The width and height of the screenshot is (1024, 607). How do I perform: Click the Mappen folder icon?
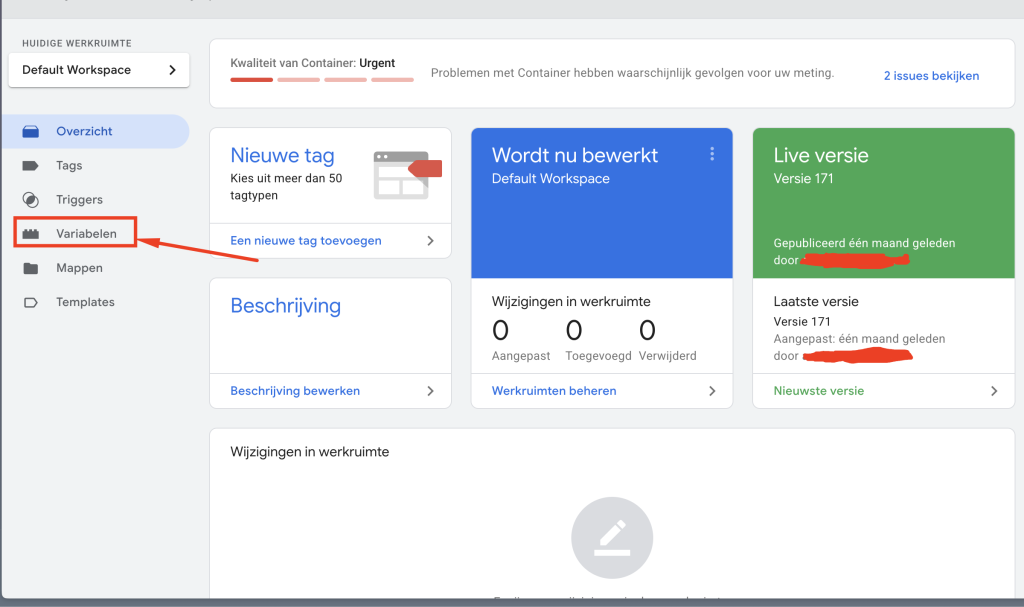point(31,268)
